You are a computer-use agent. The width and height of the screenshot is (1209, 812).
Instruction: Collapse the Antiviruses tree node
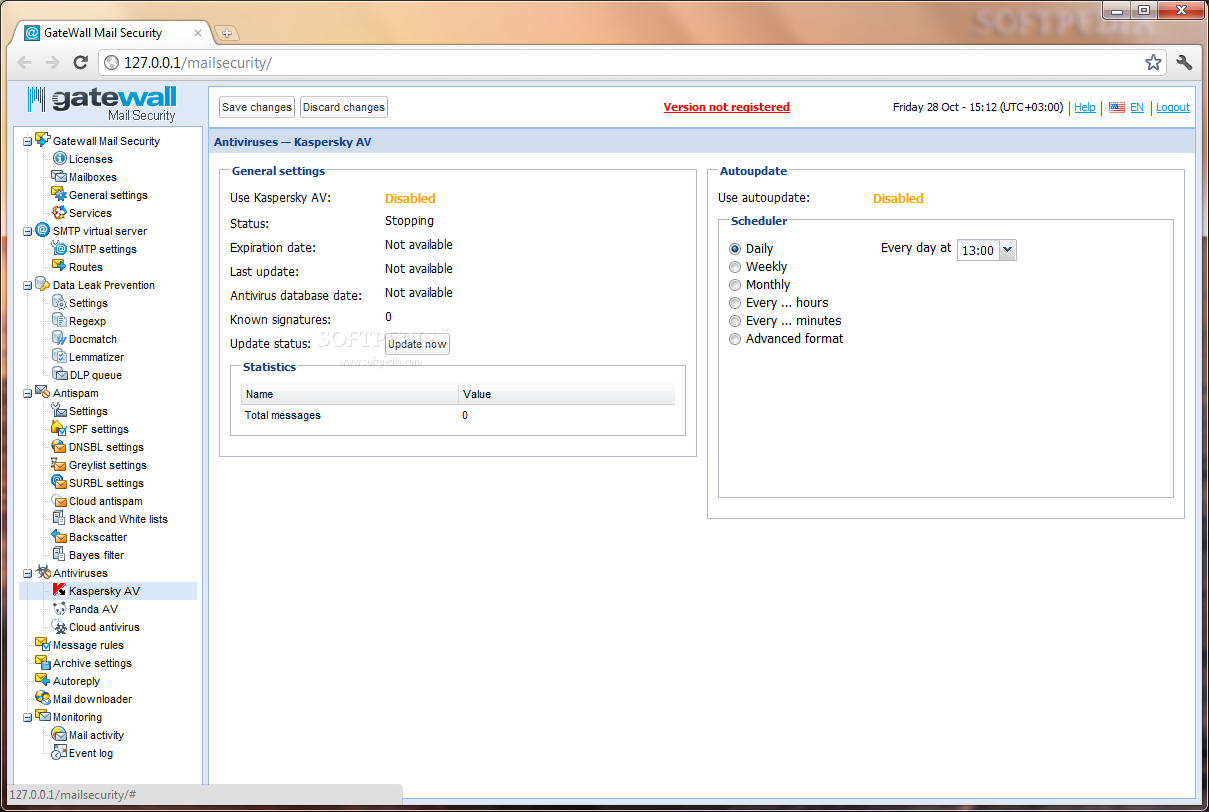click(28, 573)
